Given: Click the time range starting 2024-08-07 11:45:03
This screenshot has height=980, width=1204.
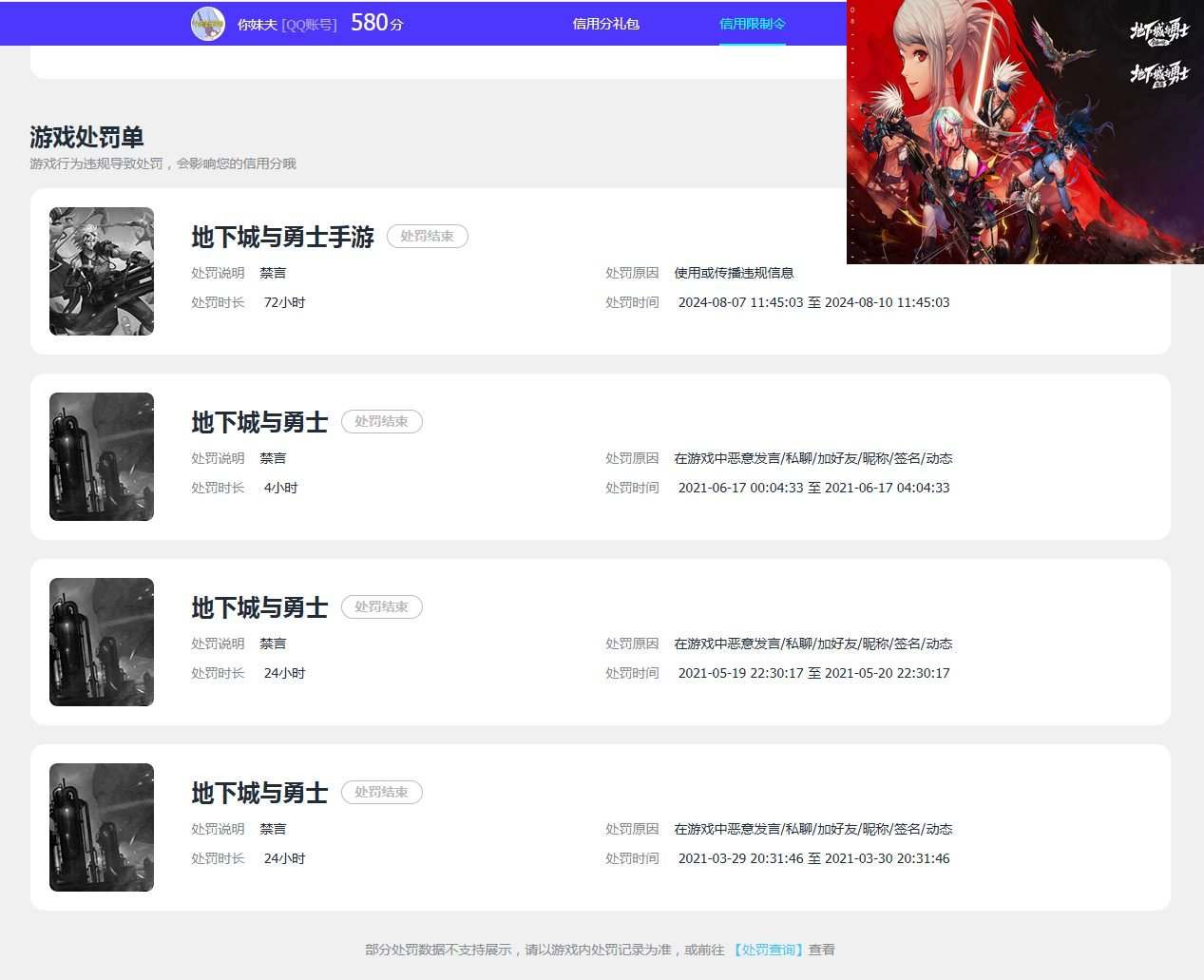Looking at the screenshot, I should click(813, 302).
